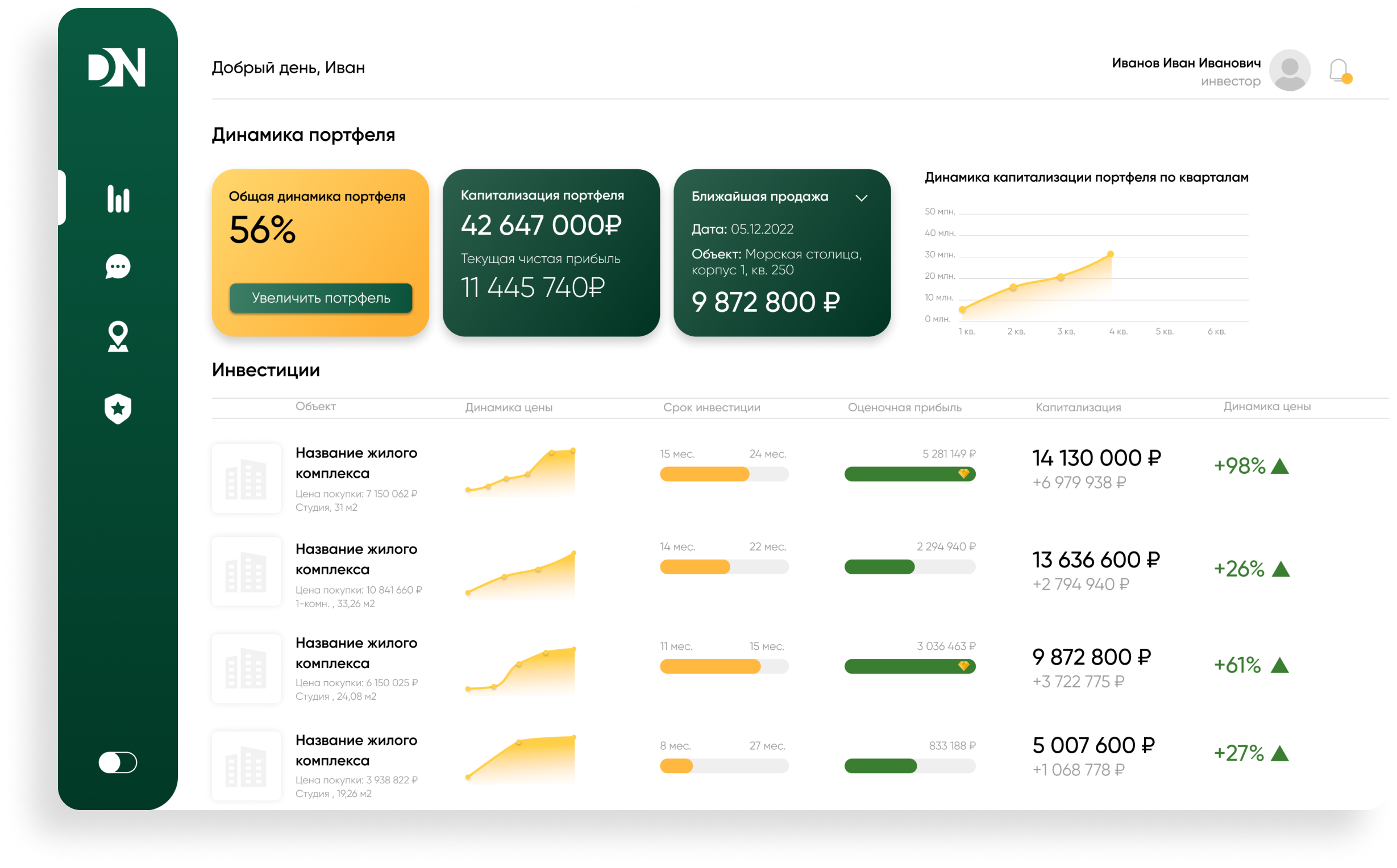1397x868 pixels.
Task: Click the building thumbnail of first investment
Action: pos(246,478)
